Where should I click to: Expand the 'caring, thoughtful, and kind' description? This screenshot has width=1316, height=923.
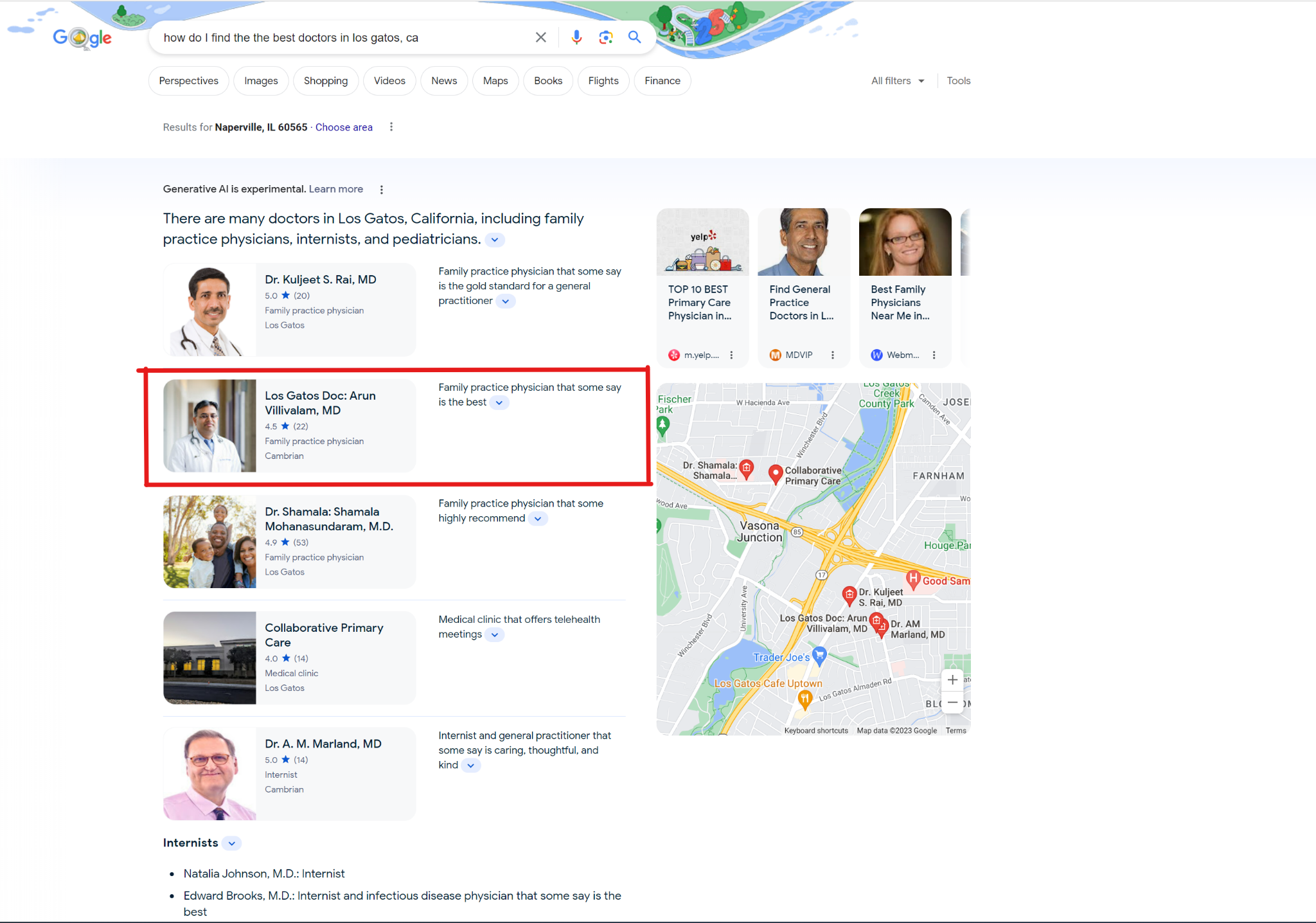471,766
